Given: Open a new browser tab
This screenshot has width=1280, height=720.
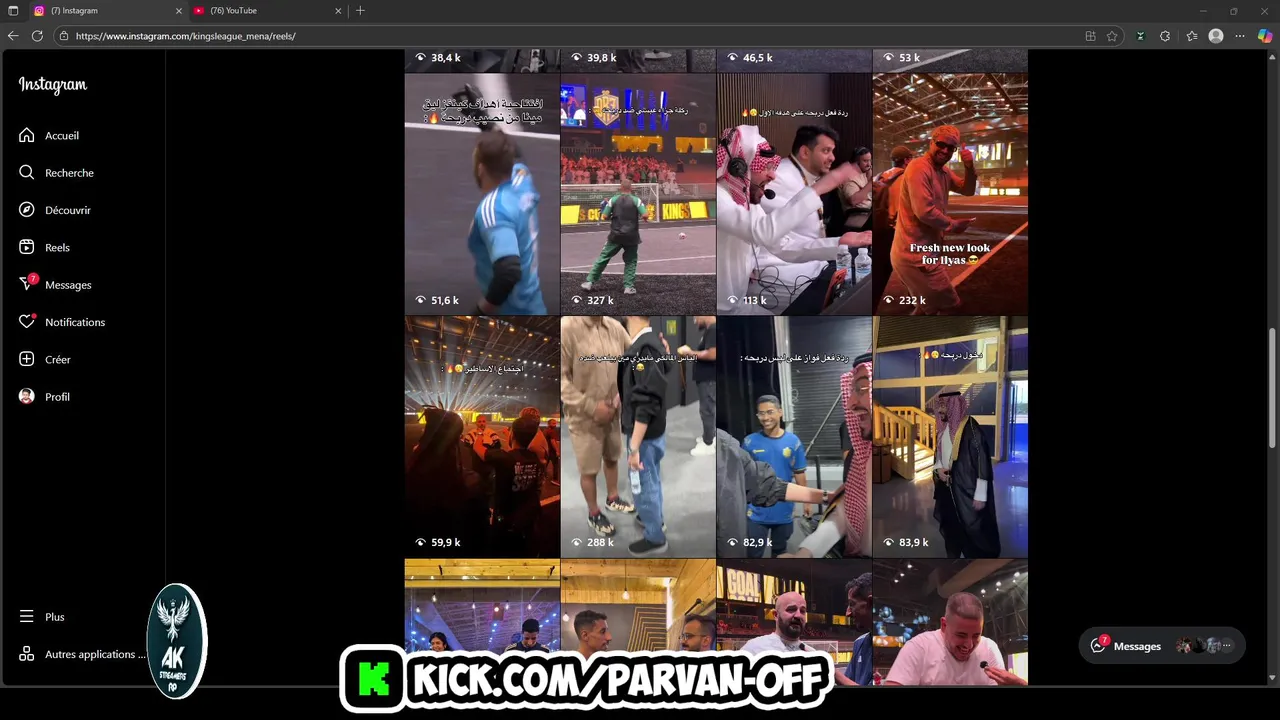Looking at the screenshot, I should pyautogui.click(x=360, y=11).
